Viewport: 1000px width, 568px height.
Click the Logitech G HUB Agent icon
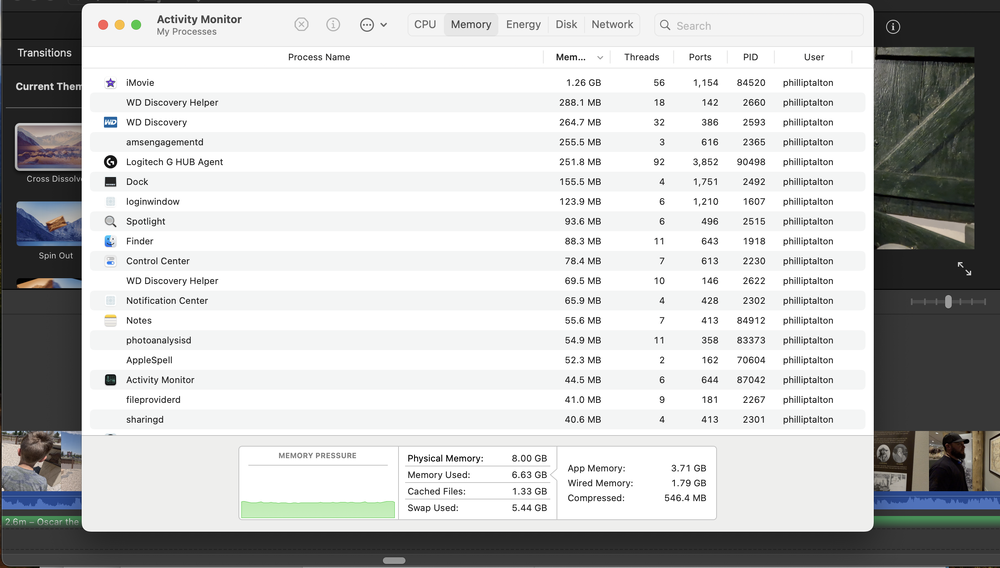[x=110, y=162]
